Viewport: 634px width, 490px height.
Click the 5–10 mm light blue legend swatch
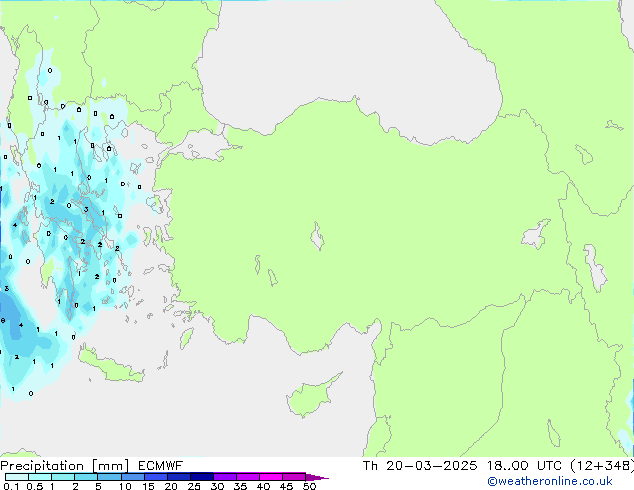109,477
